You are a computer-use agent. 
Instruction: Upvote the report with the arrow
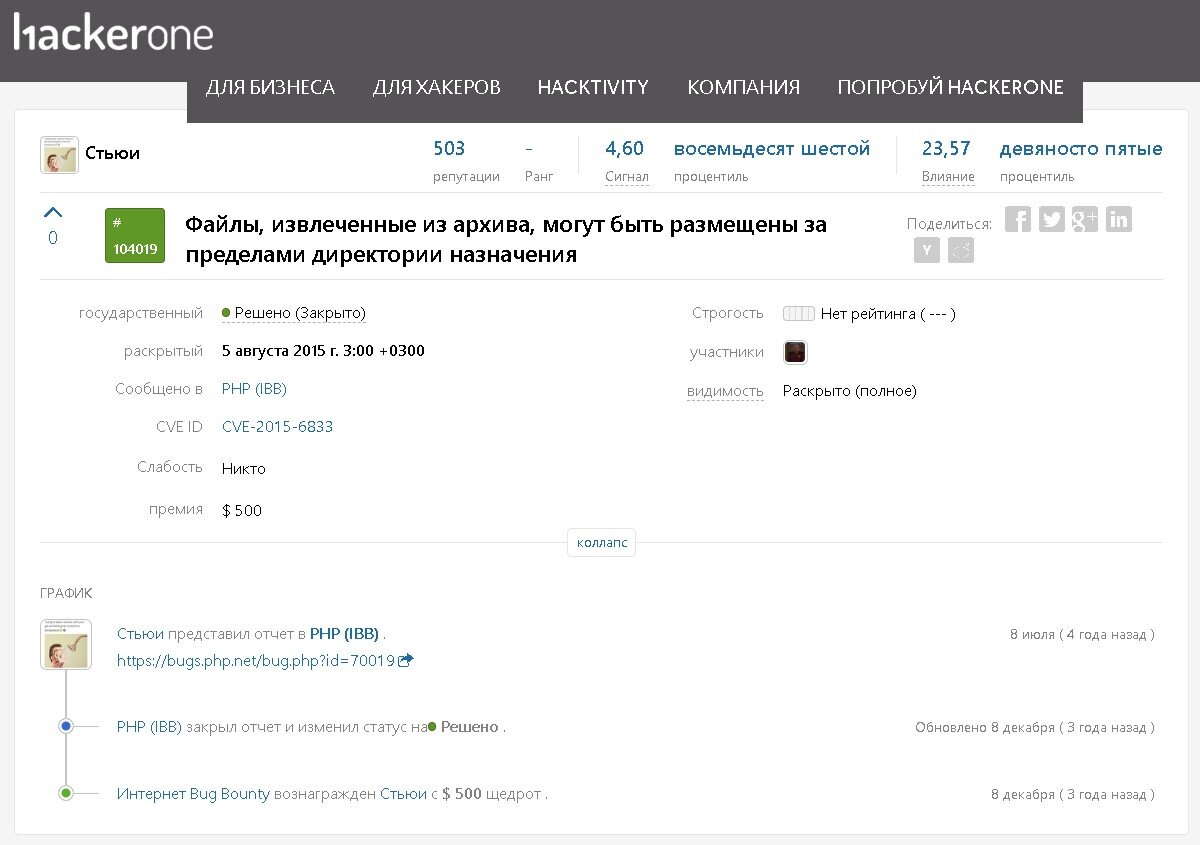pyautogui.click(x=53, y=211)
